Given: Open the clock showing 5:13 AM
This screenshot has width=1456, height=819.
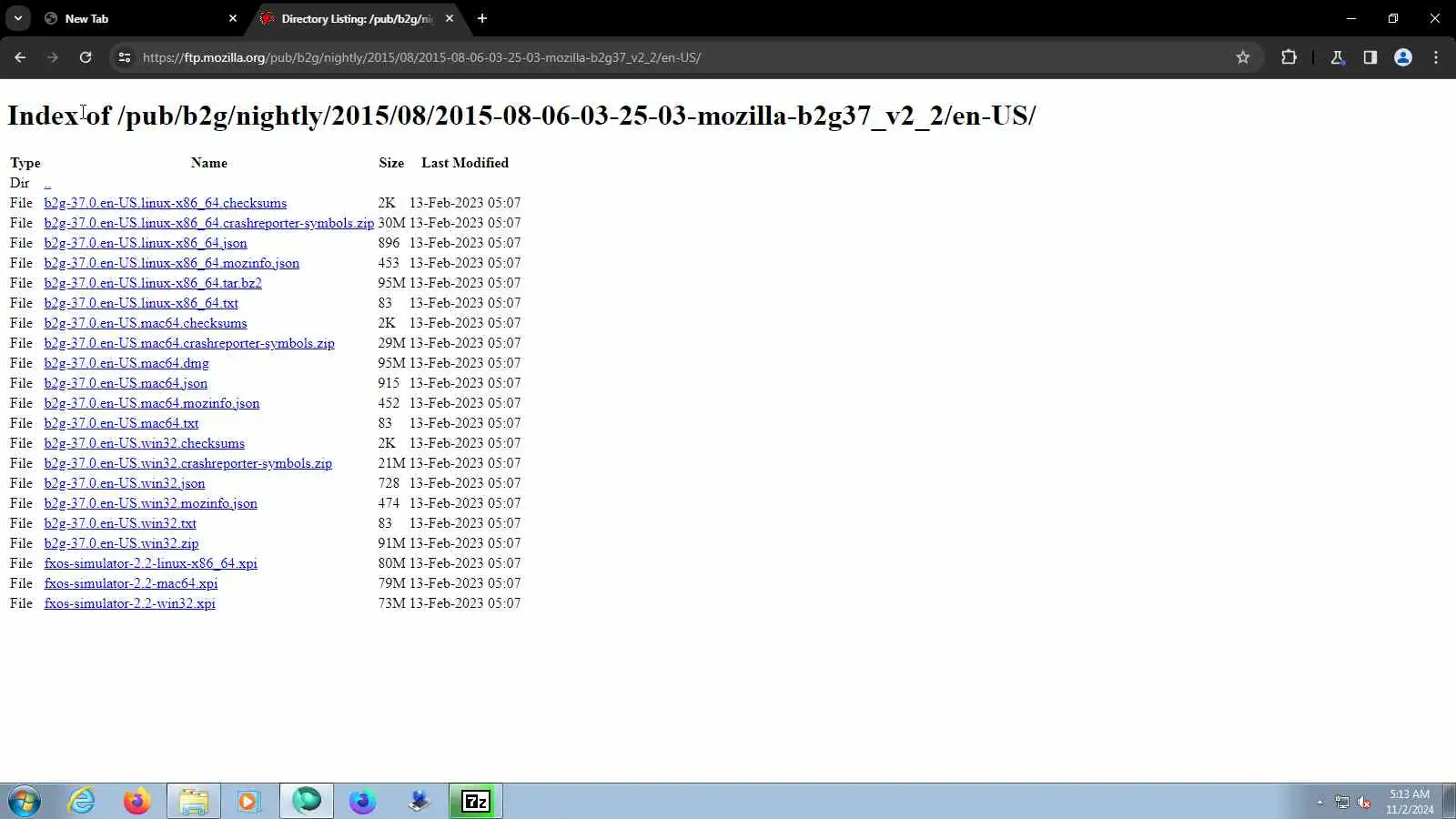Looking at the screenshot, I should pyautogui.click(x=1410, y=802).
